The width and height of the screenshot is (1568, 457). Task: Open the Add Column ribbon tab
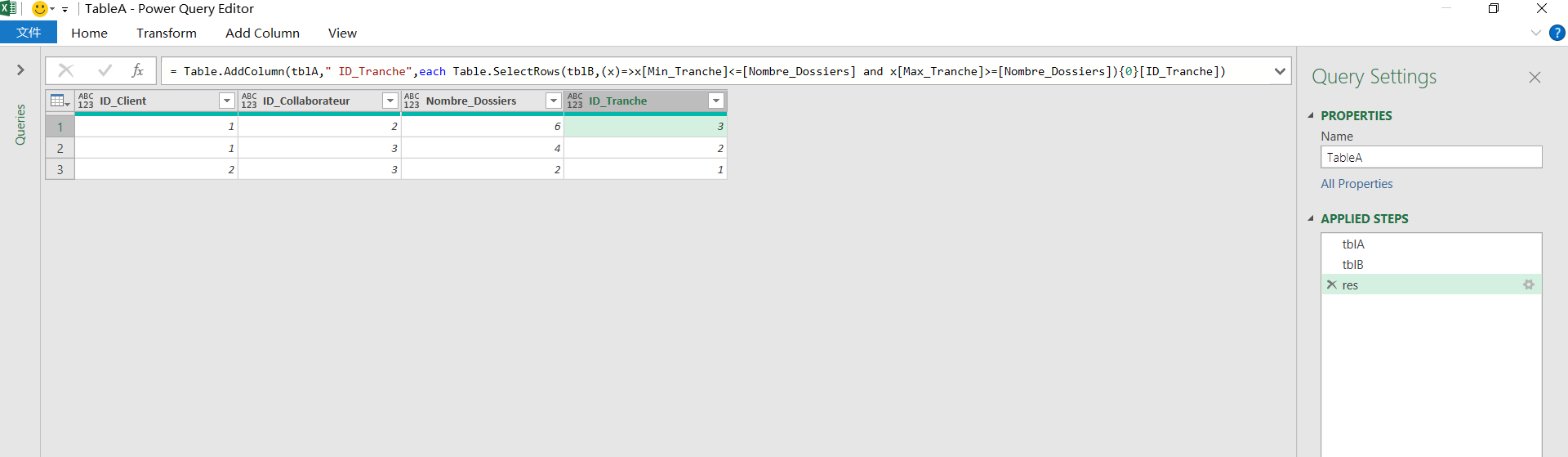click(x=262, y=33)
